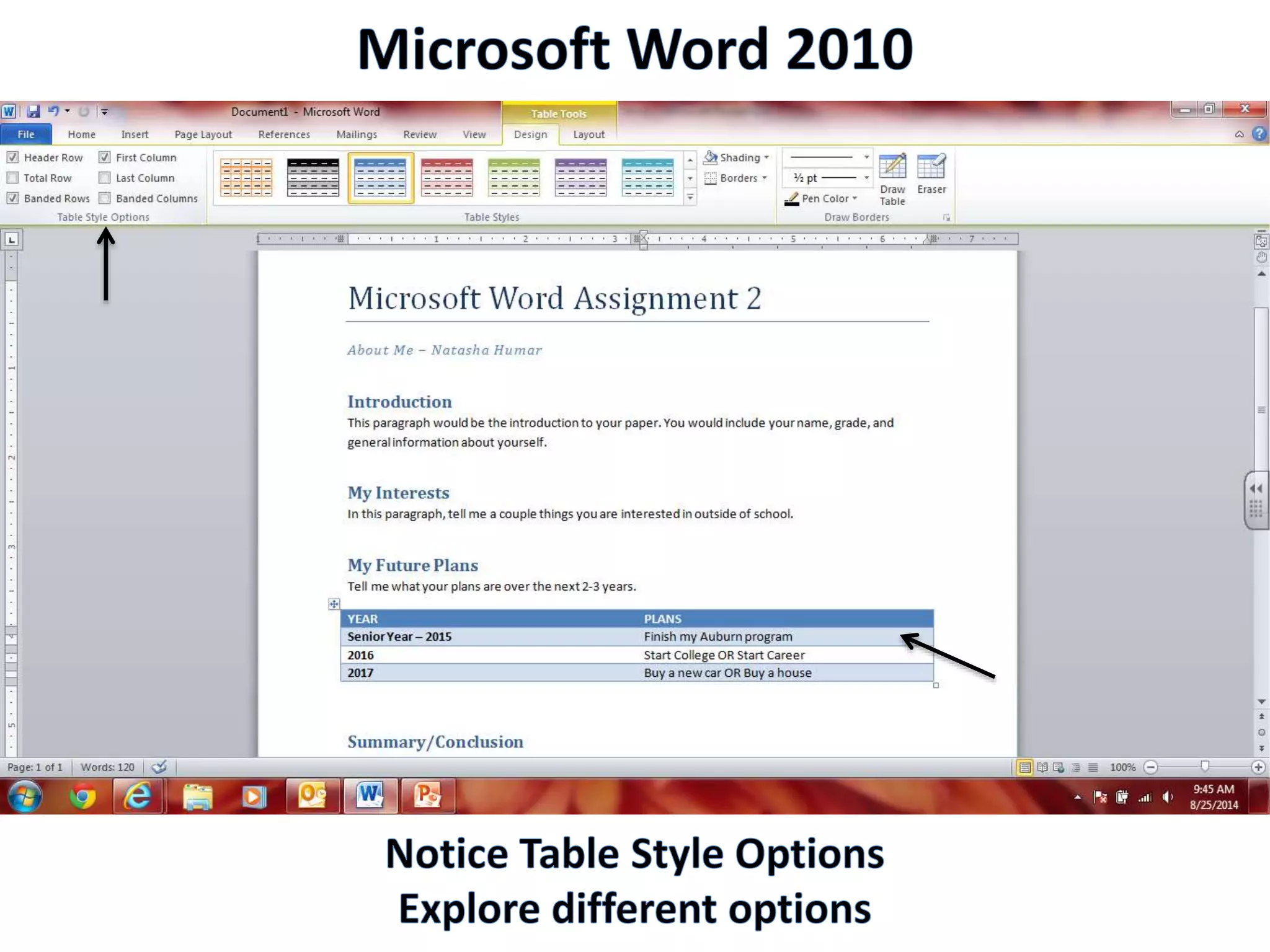
Task: Show hidden tray icons arrow
Action: (x=1078, y=797)
